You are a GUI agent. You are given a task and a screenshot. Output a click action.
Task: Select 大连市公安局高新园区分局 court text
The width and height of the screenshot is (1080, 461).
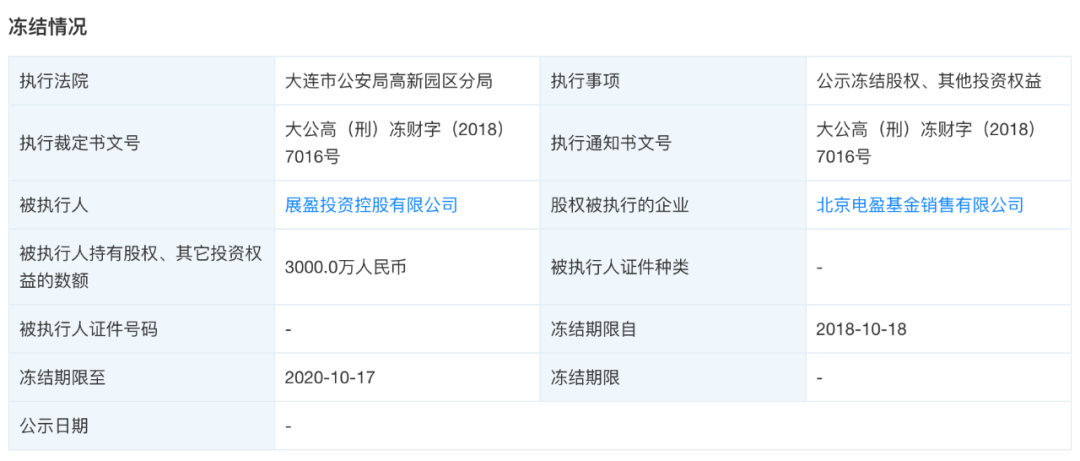tap(389, 81)
